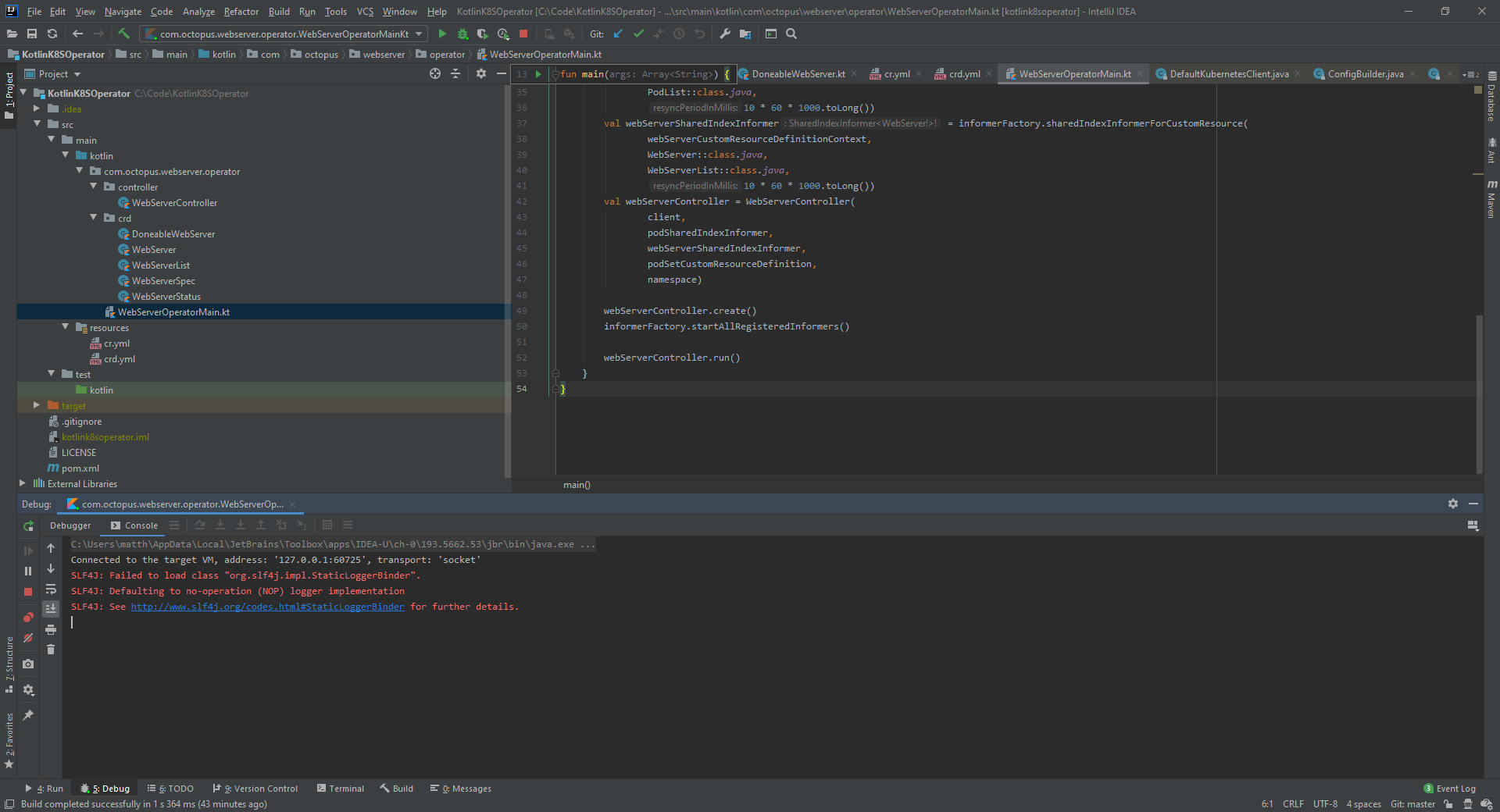This screenshot has width=1500, height=812.
Task: Stop the process with the toolbar red square
Action: click(523, 34)
